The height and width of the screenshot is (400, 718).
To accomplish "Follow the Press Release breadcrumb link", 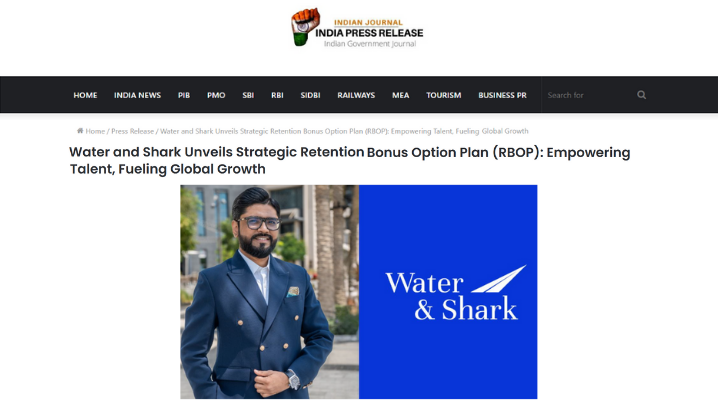I will tap(132, 131).
